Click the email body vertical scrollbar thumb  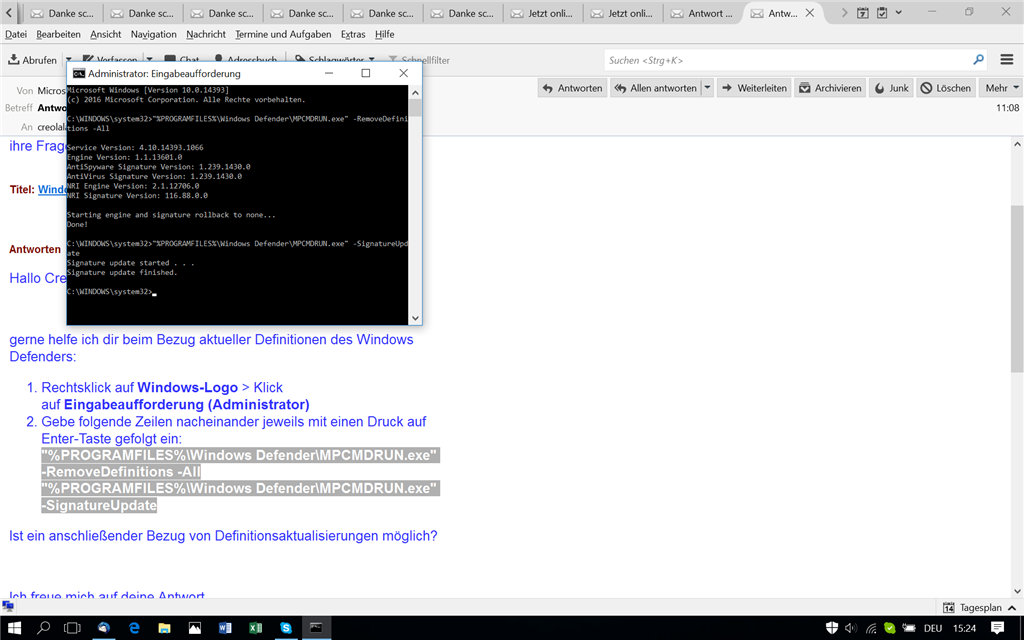coord(1017,287)
